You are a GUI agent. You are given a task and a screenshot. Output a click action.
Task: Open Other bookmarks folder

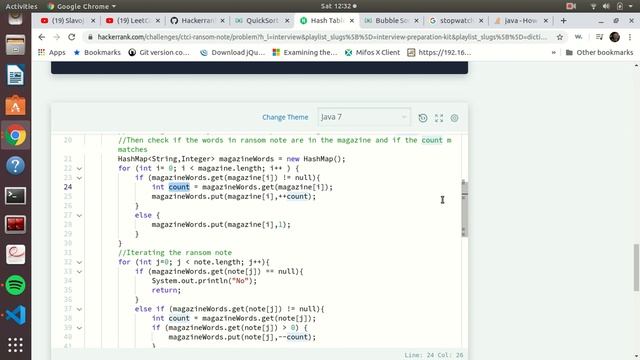point(600,52)
